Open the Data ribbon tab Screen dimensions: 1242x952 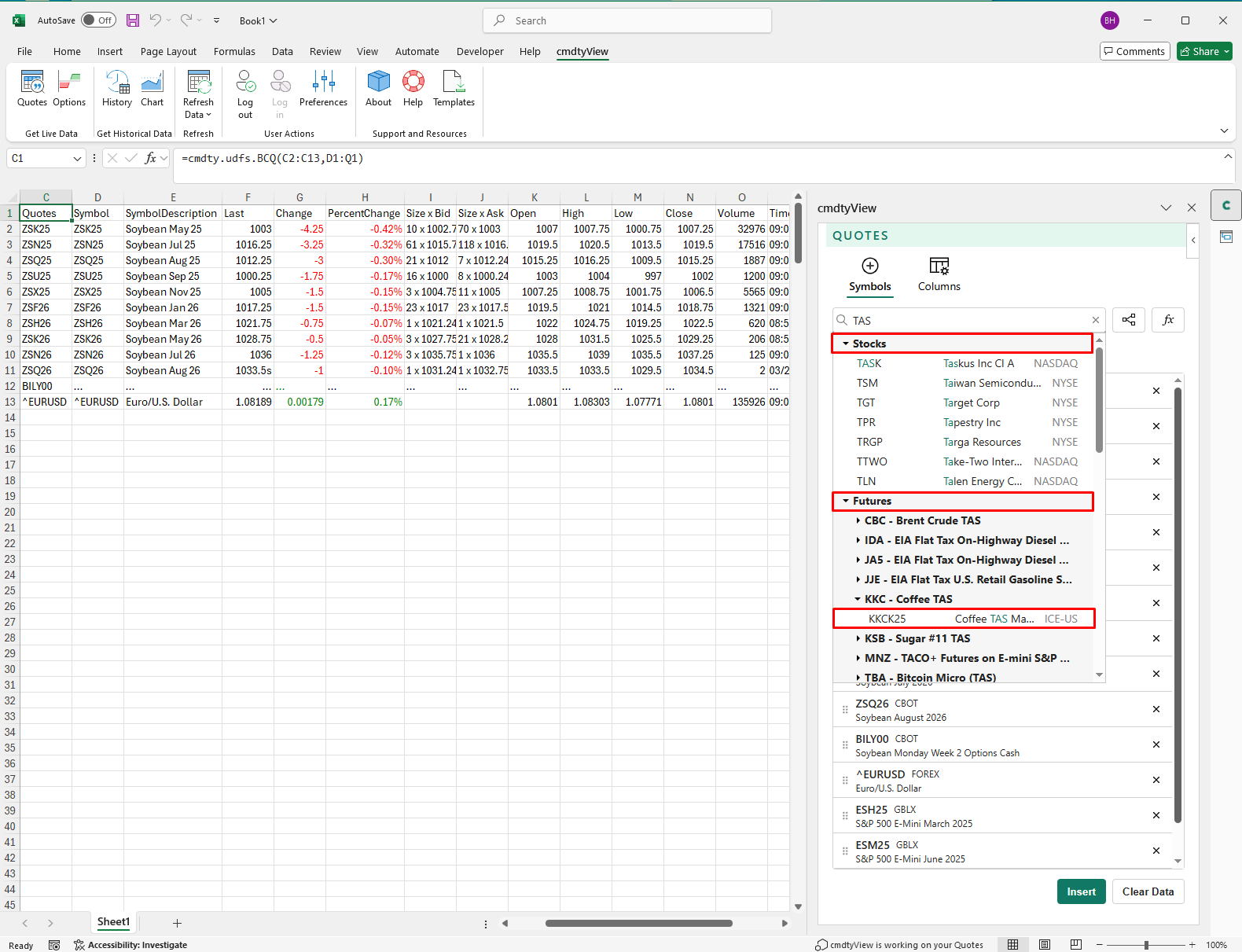282,51
